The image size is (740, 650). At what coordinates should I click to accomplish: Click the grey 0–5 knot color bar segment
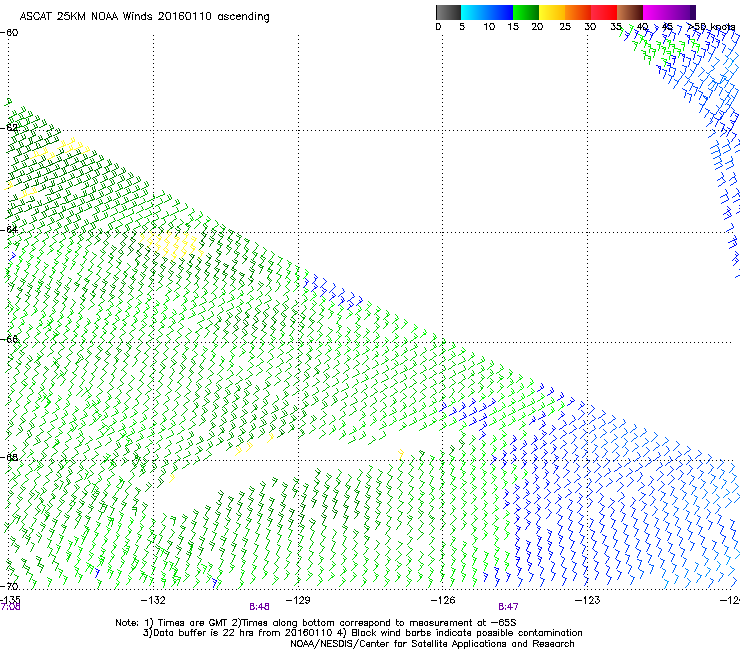pyautogui.click(x=448, y=12)
